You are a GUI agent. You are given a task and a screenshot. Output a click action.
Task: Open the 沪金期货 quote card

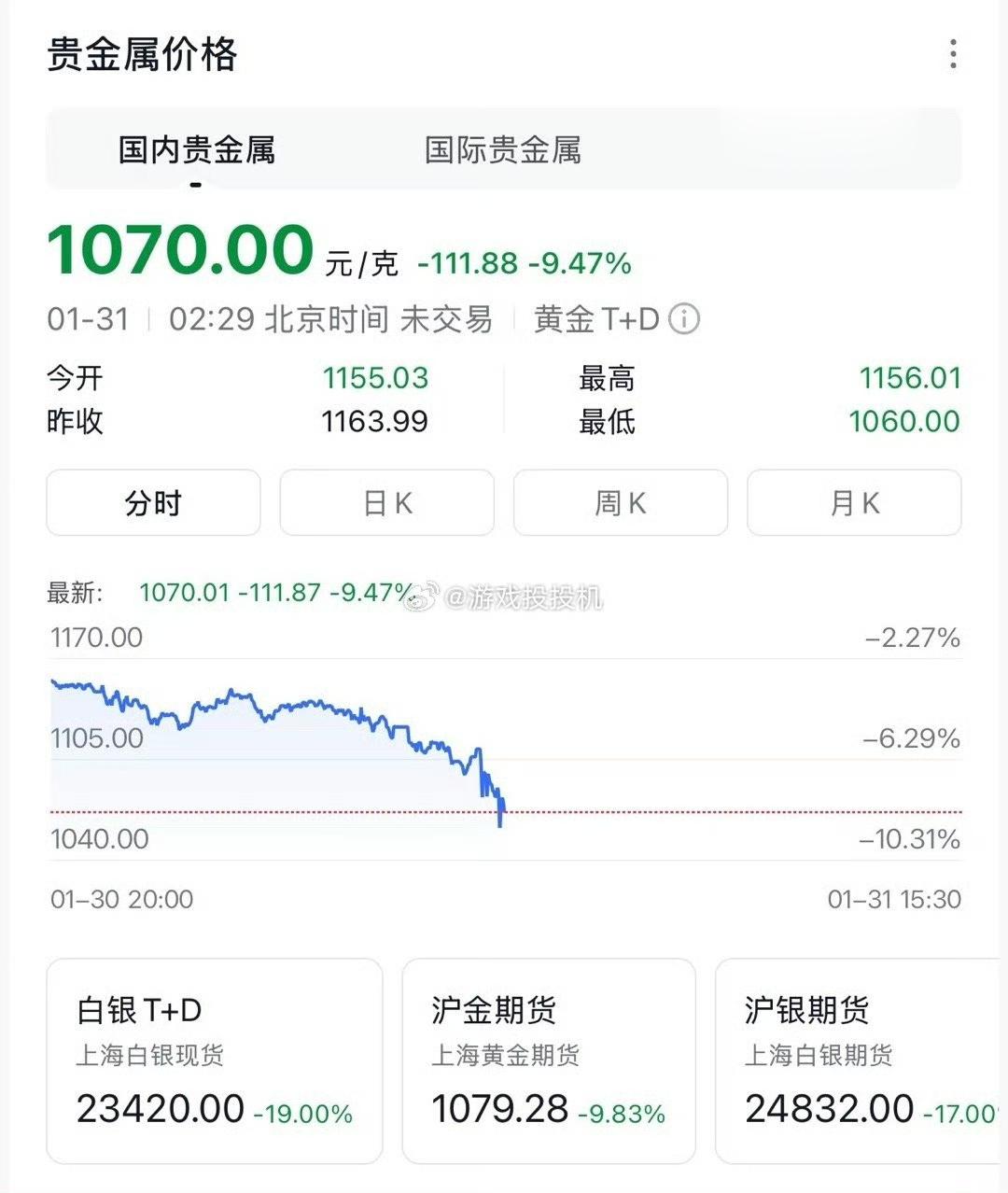click(549, 1060)
